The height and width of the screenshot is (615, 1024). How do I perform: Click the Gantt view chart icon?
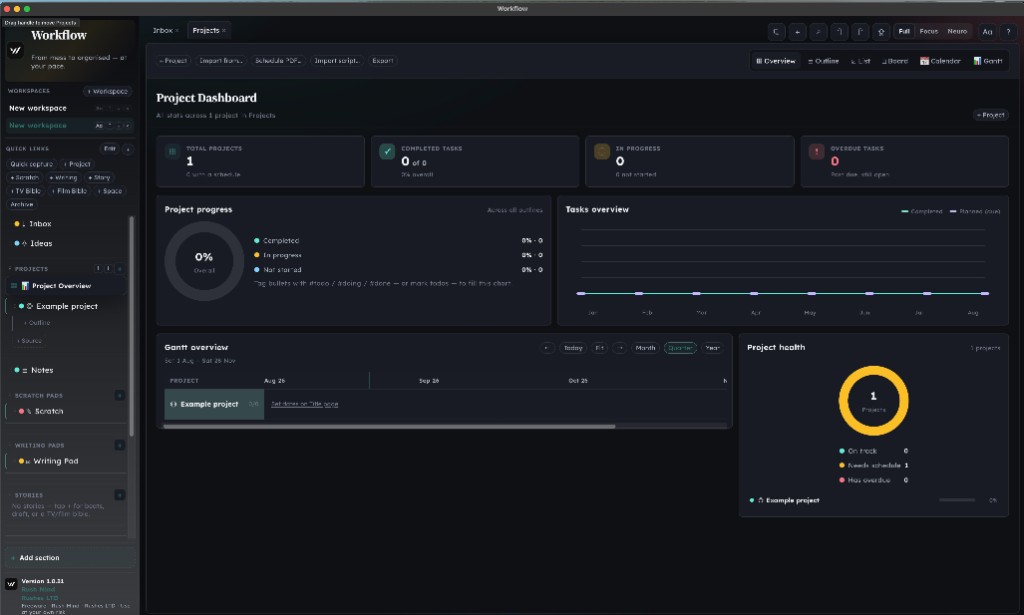point(977,61)
